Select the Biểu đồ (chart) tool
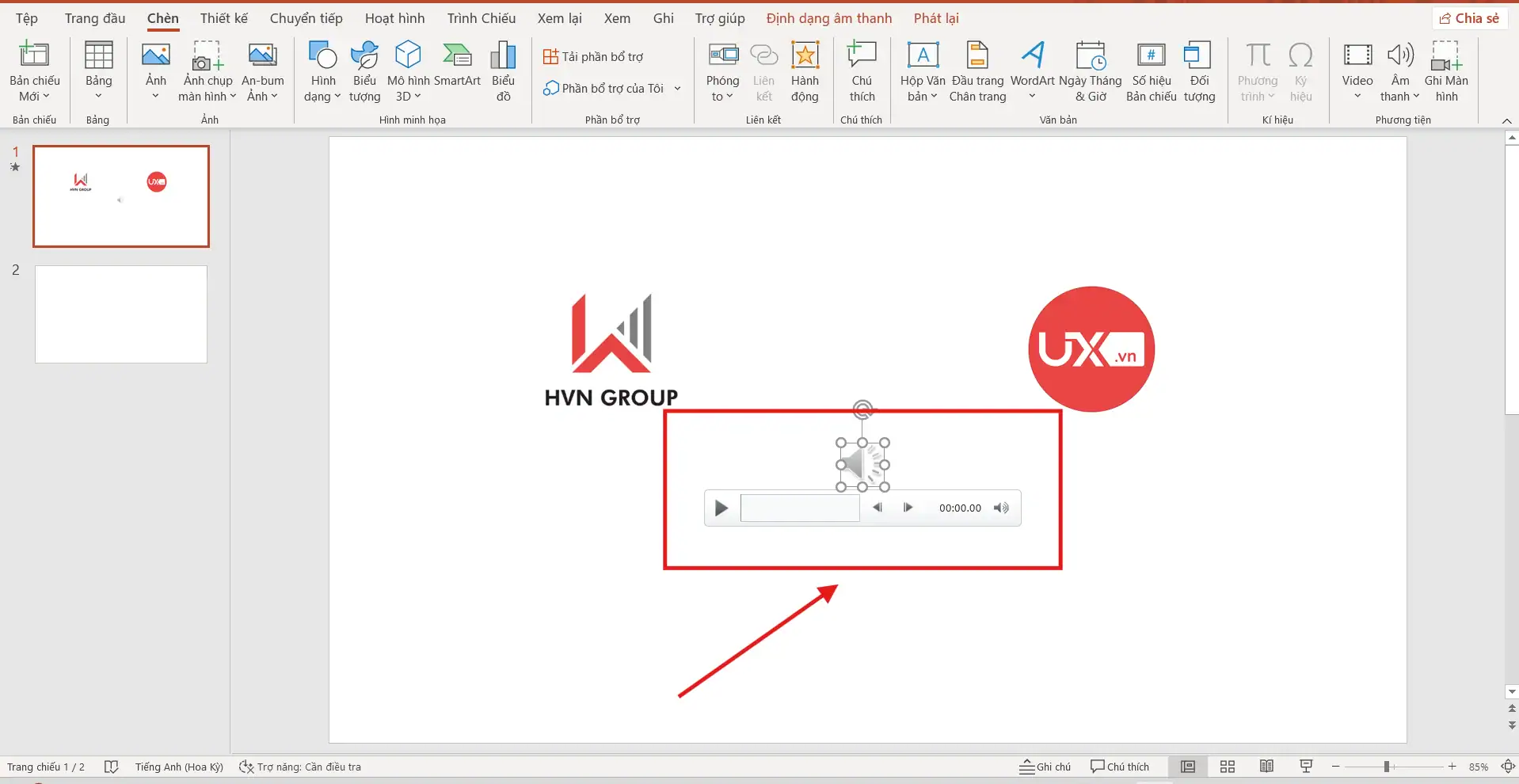 [502, 71]
